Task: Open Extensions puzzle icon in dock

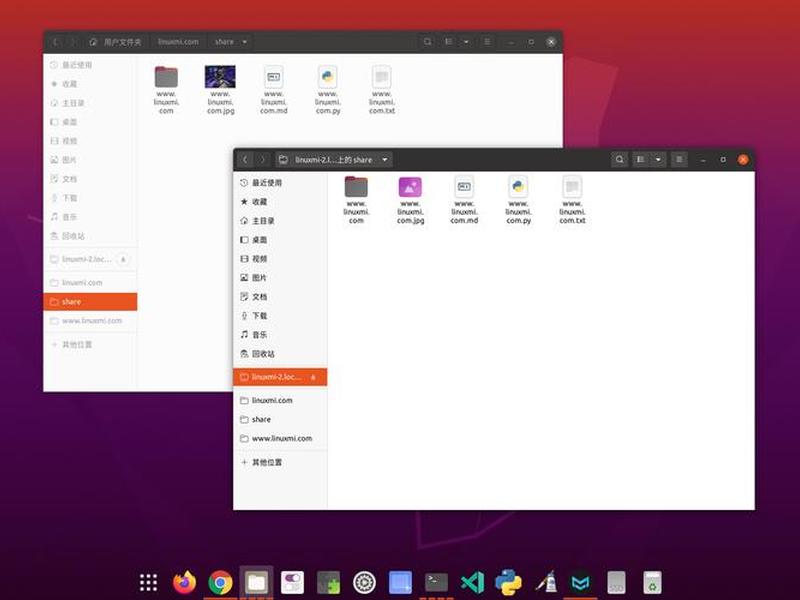Action: pos(329,582)
